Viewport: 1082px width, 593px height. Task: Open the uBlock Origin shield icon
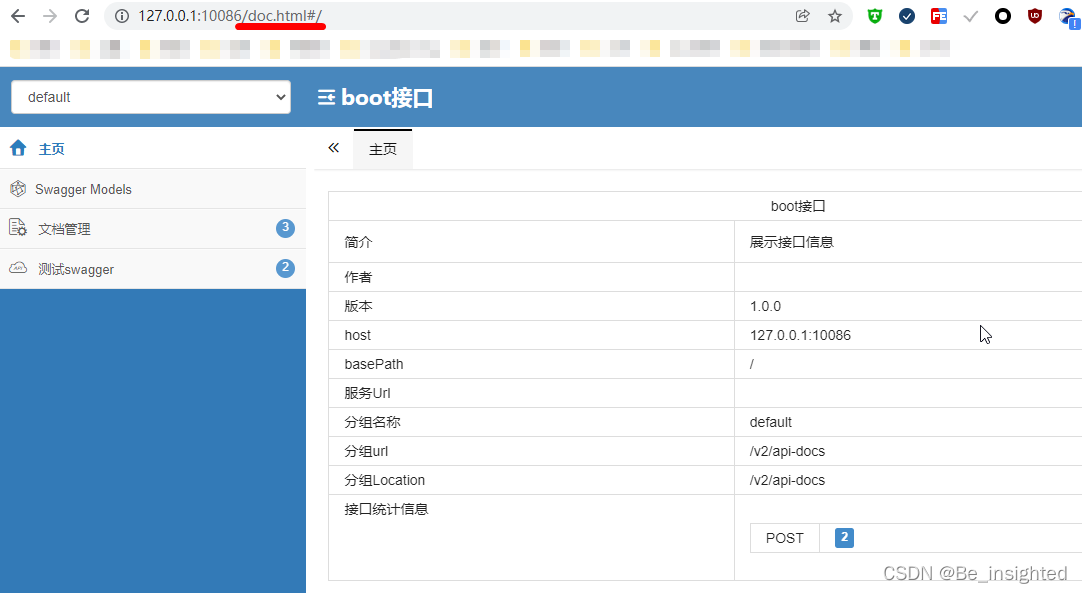(x=1034, y=16)
